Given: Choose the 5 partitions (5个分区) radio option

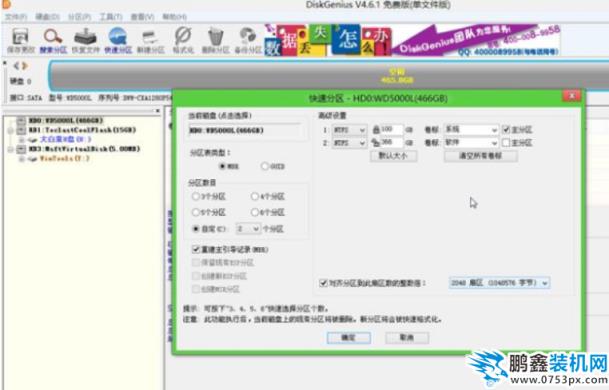Looking at the screenshot, I should (196, 212).
